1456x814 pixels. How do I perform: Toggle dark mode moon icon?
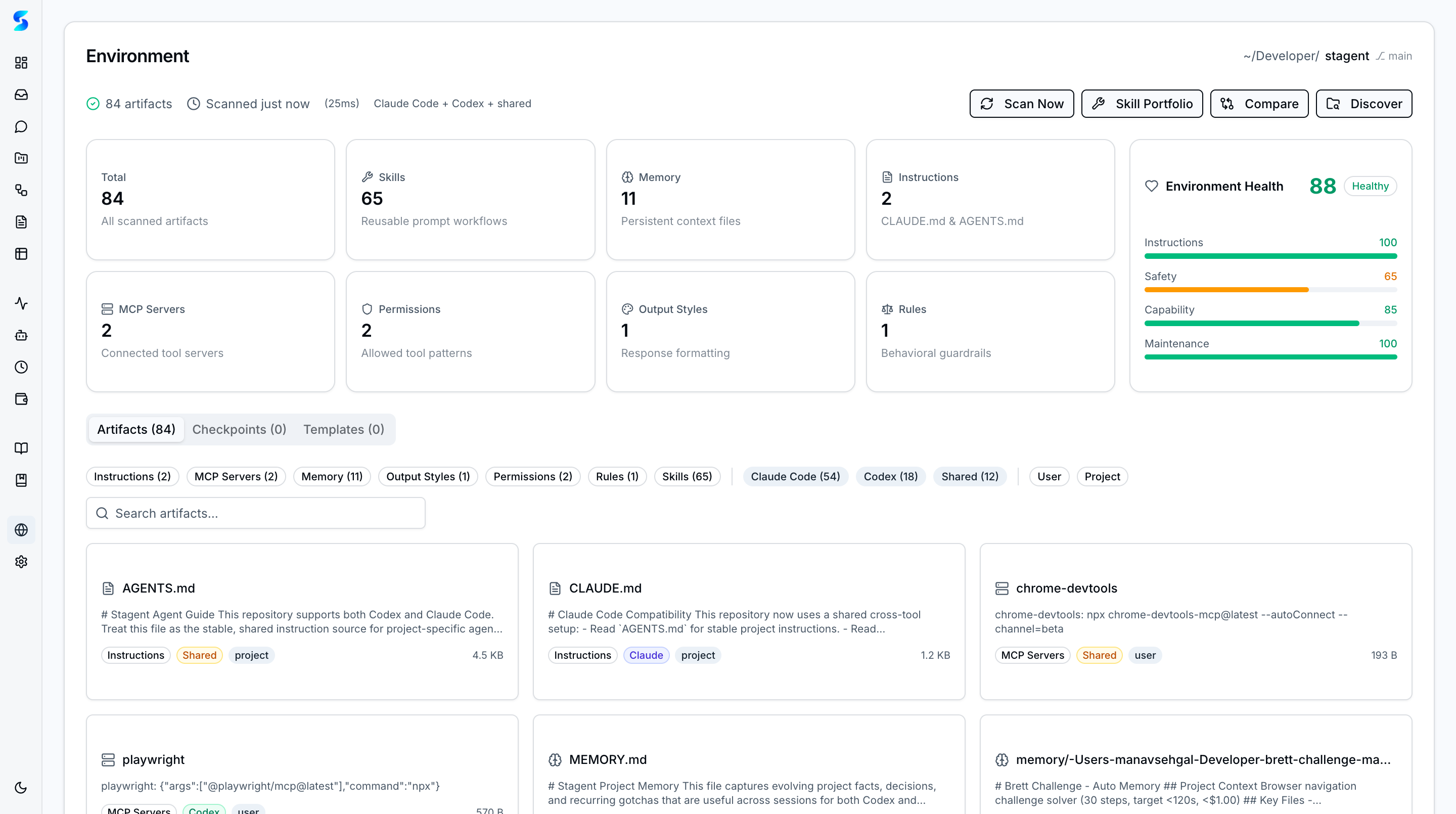pyautogui.click(x=21, y=787)
